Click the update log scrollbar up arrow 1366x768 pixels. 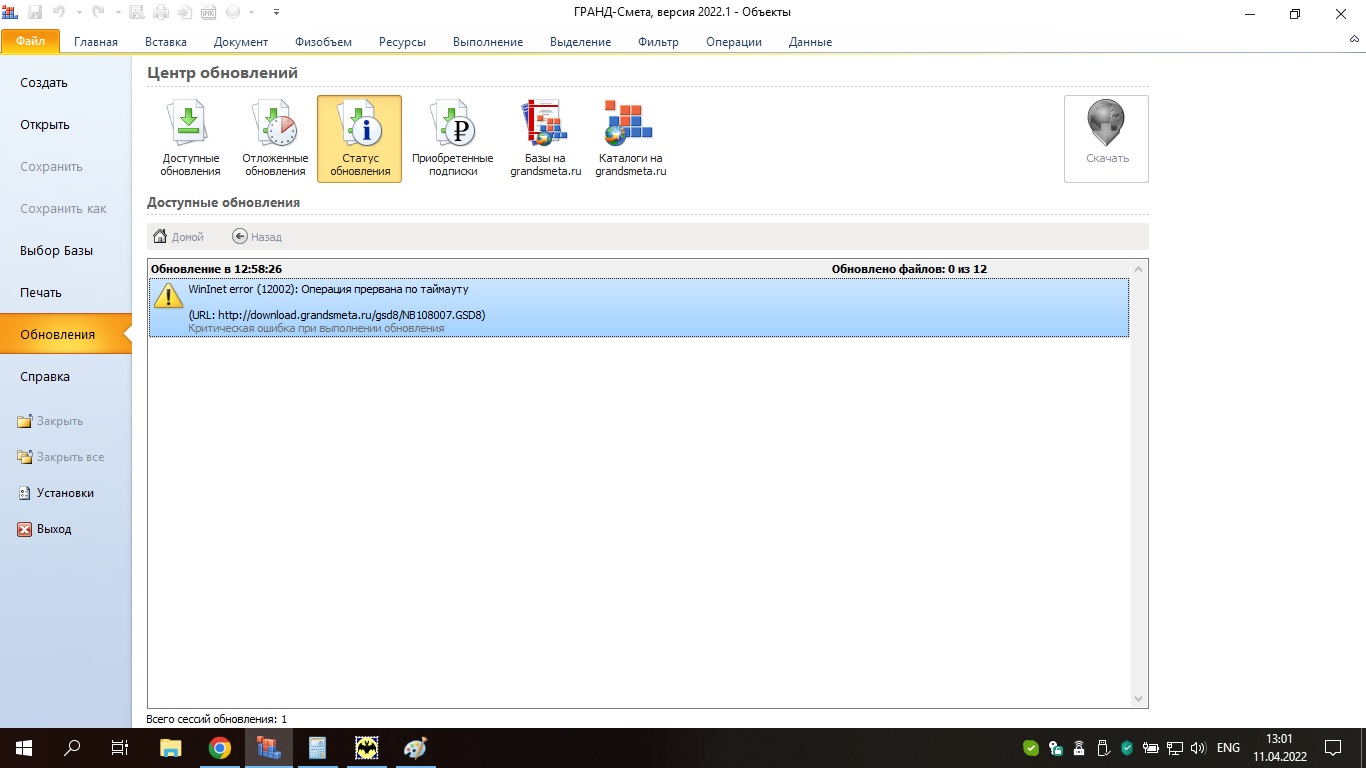click(x=1139, y=269)
